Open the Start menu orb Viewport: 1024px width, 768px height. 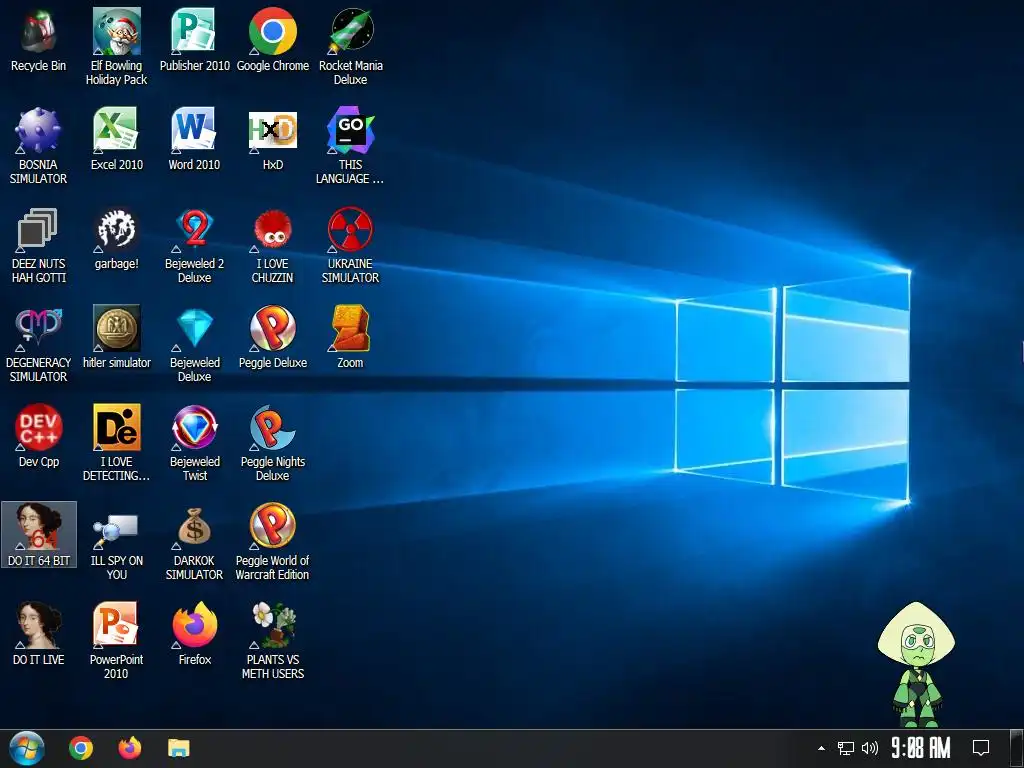(27, 748)
